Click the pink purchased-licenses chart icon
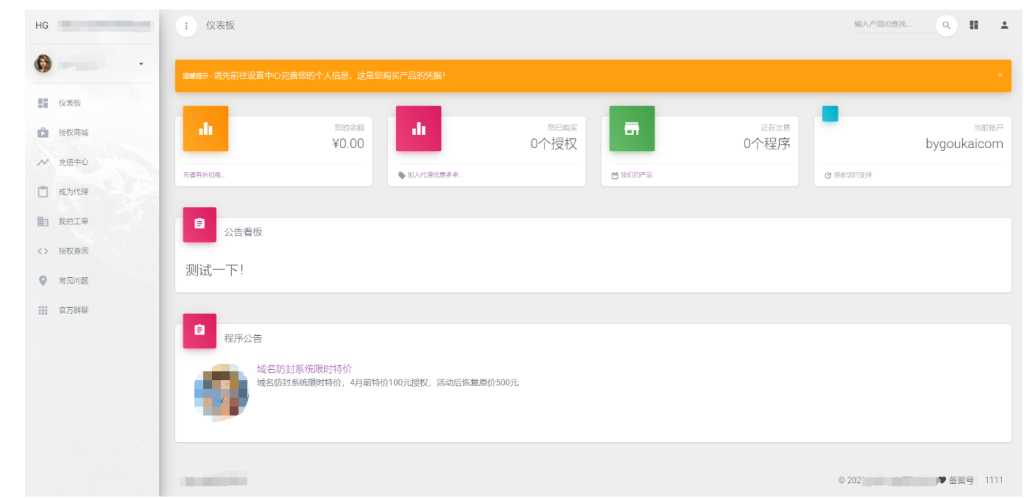 pyautogui.click(x=418, y=129)
